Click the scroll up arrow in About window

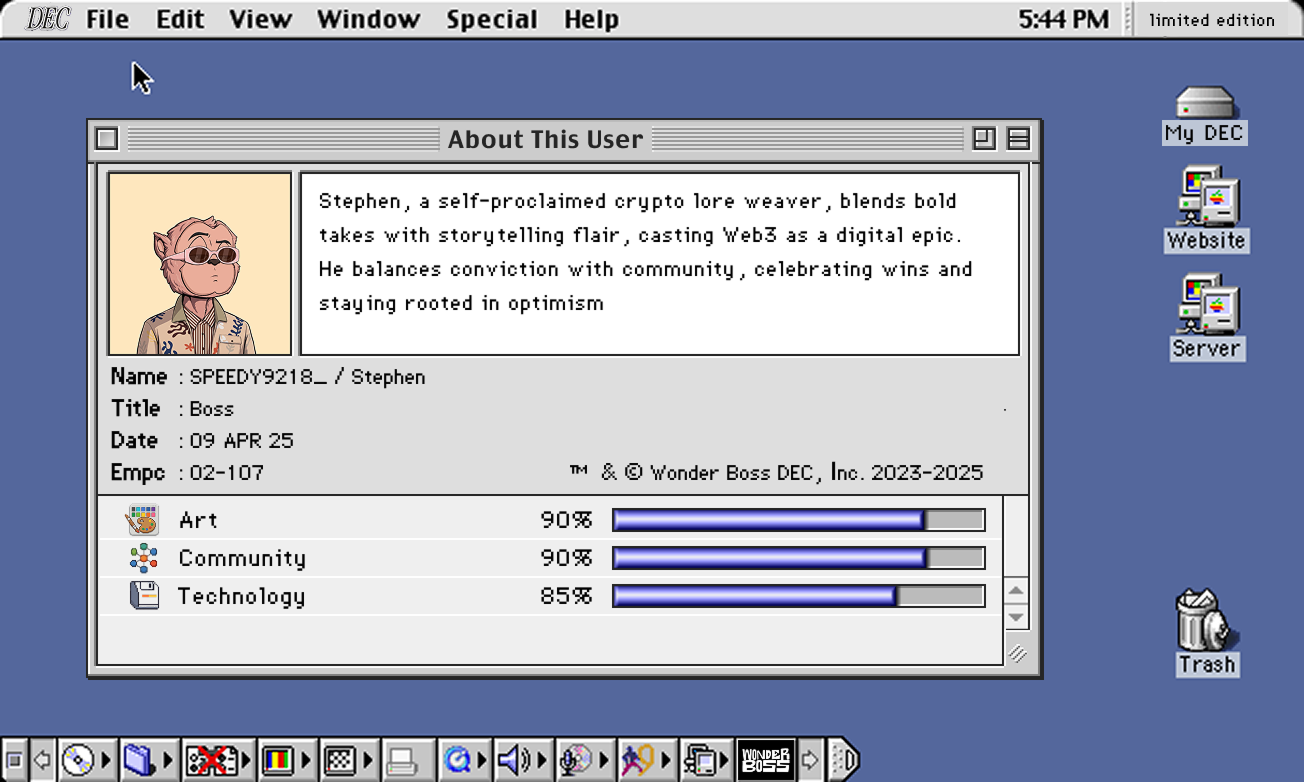(x=1016, y=591)
